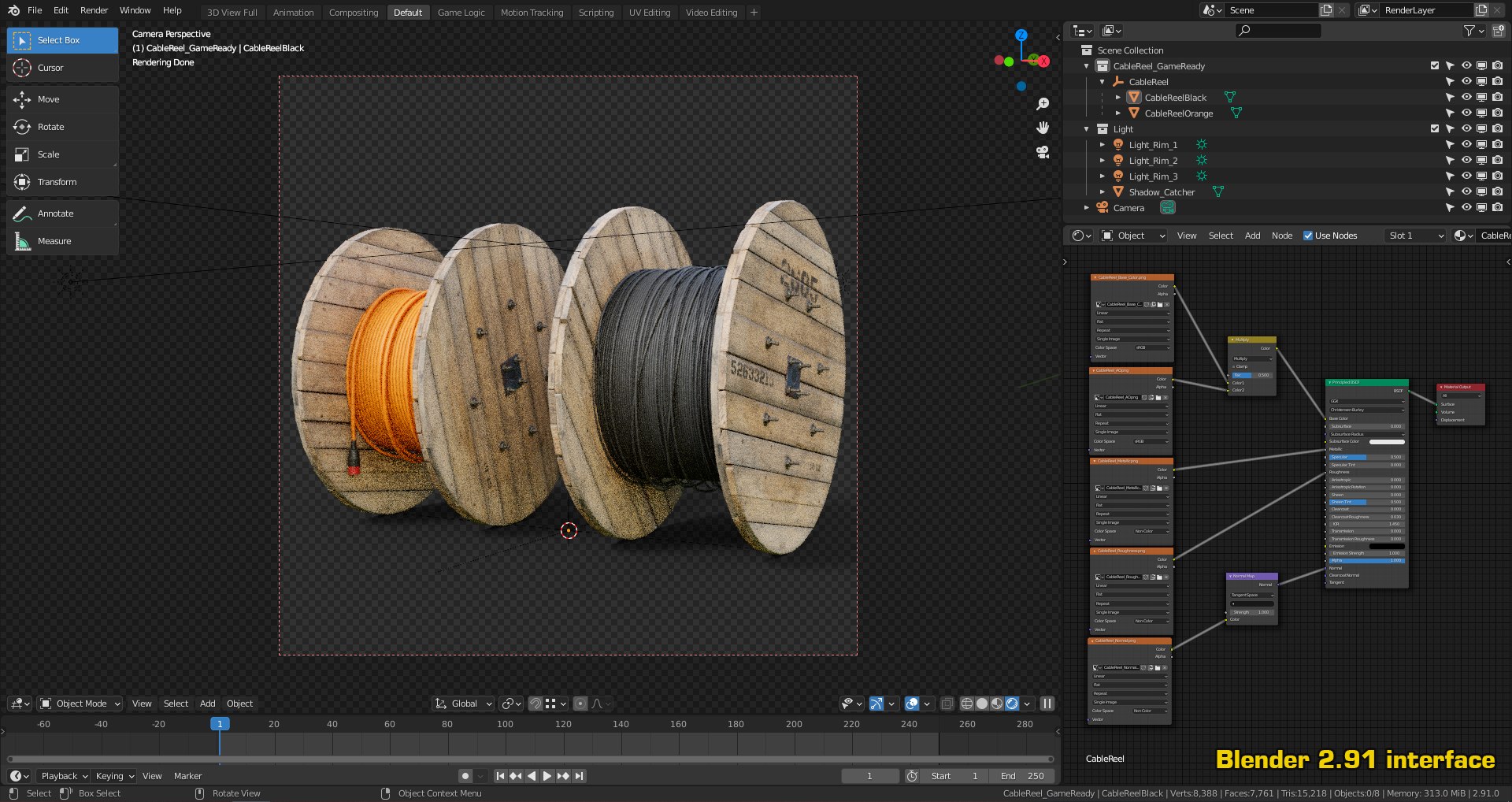Hide the Camera with its eye icon
The image size is (1512, 802).
1466,208
